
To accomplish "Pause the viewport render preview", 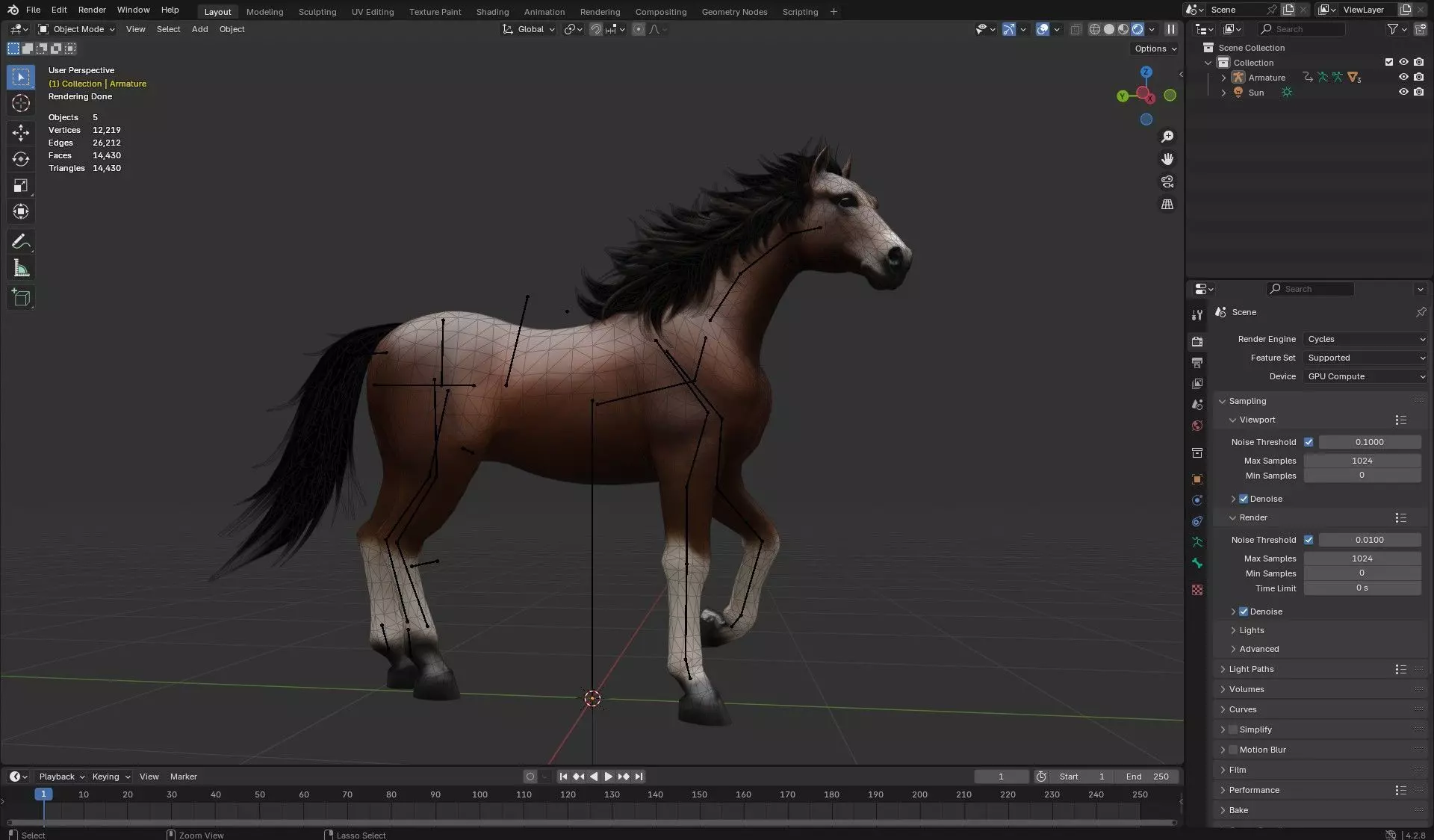I will 1171,29.
